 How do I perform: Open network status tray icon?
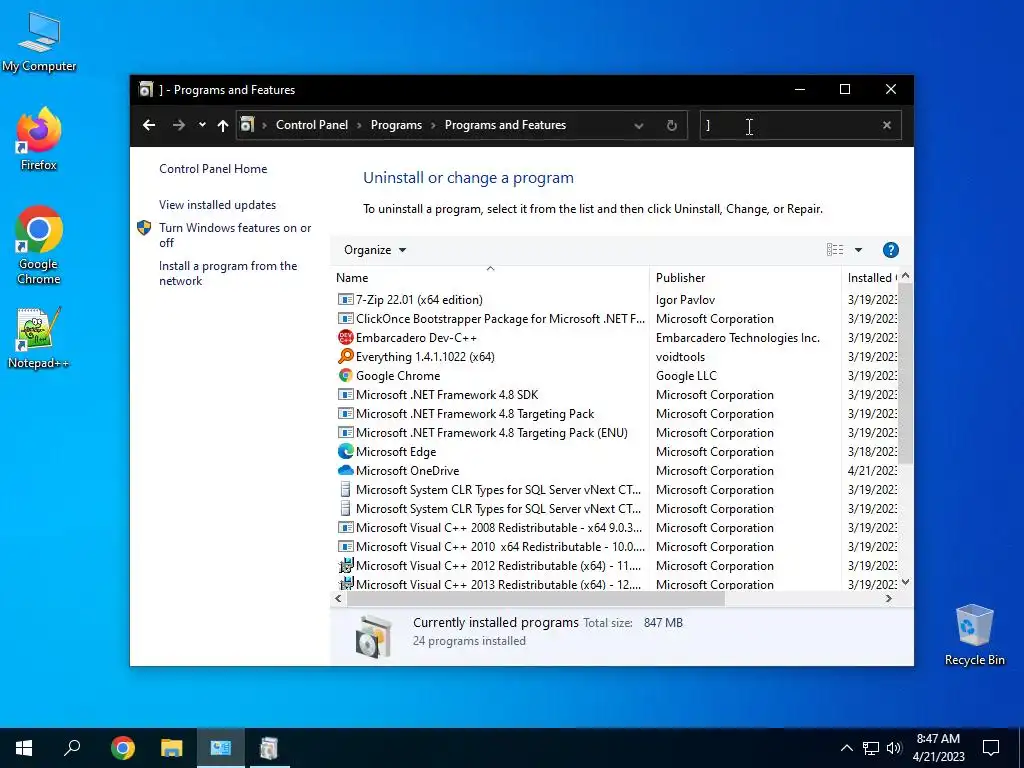[871, 748]
